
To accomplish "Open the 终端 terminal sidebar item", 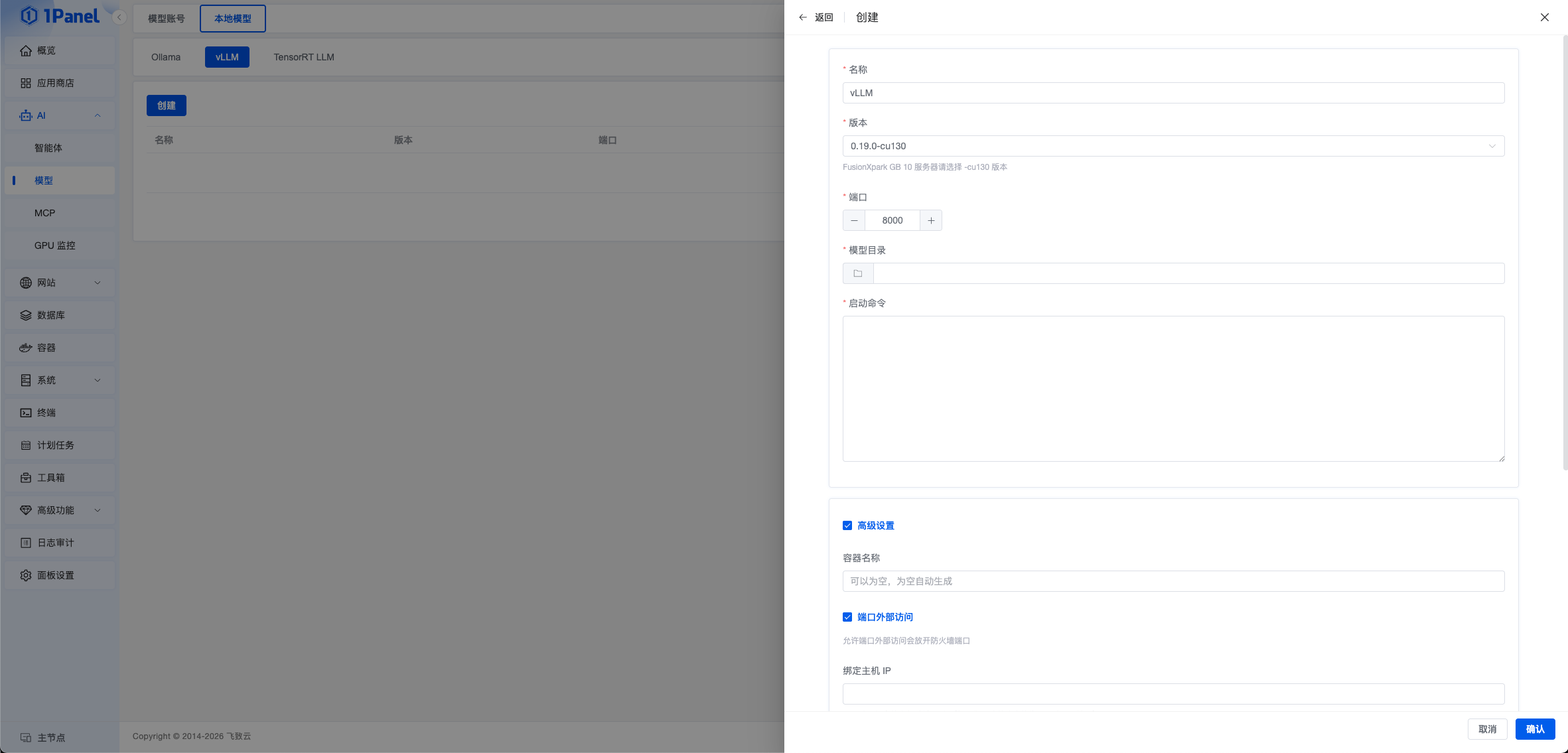I will click(46, 413).
